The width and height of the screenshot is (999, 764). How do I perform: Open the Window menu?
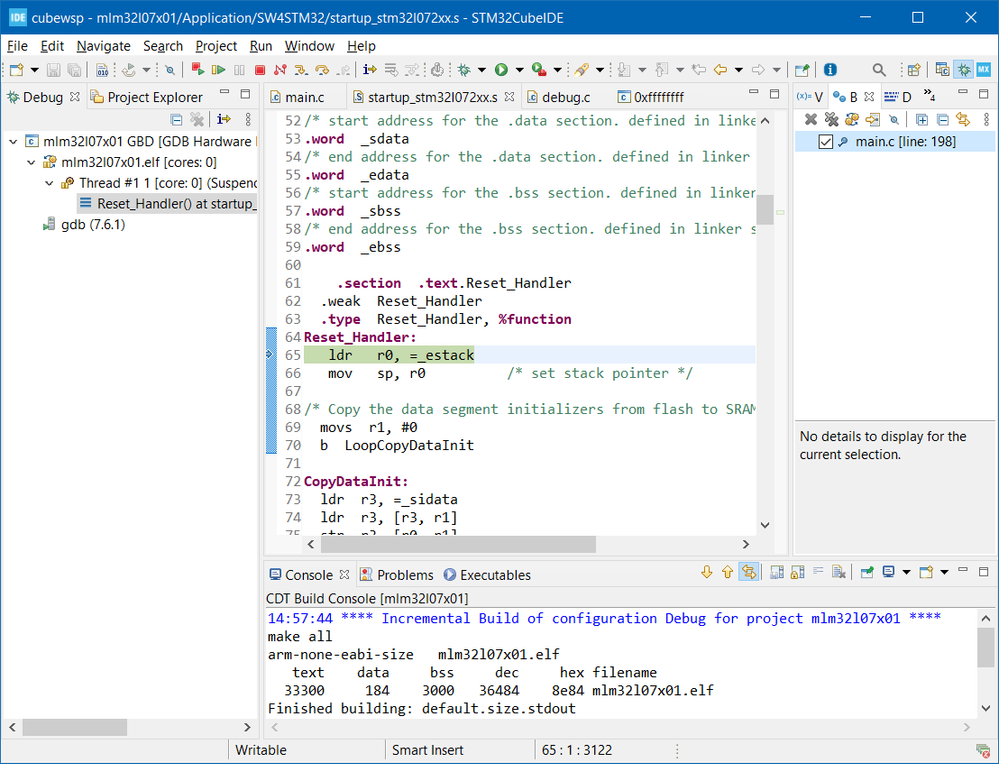[x=309, y=46]
